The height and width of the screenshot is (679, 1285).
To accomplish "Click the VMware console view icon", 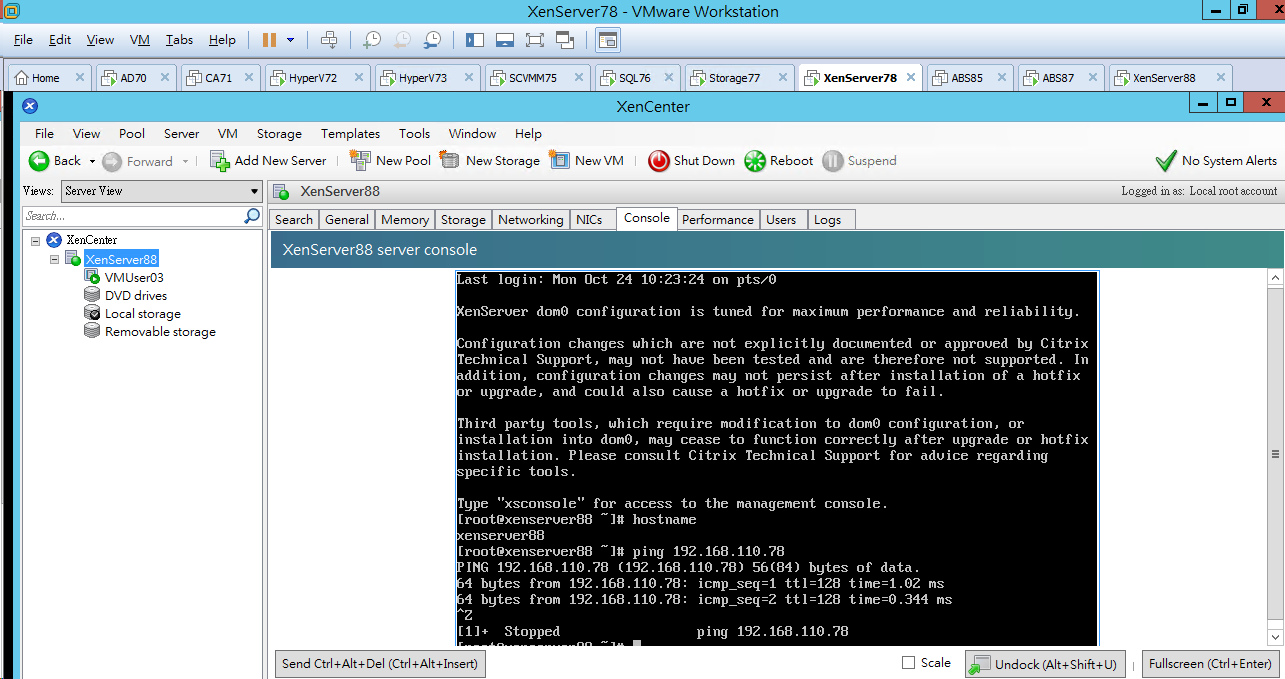I will [x=607, y=40].
